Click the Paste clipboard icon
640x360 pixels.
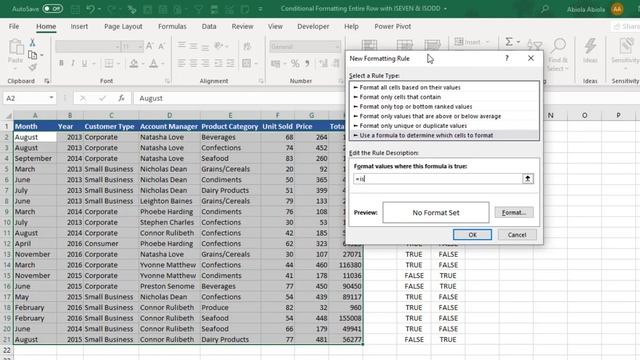pos(16,47)
